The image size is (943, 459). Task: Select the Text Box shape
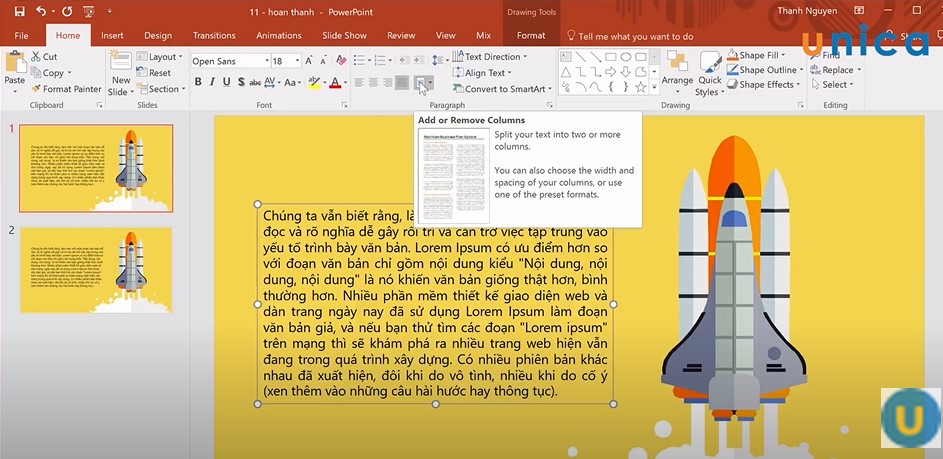click(x=566, y=57)
